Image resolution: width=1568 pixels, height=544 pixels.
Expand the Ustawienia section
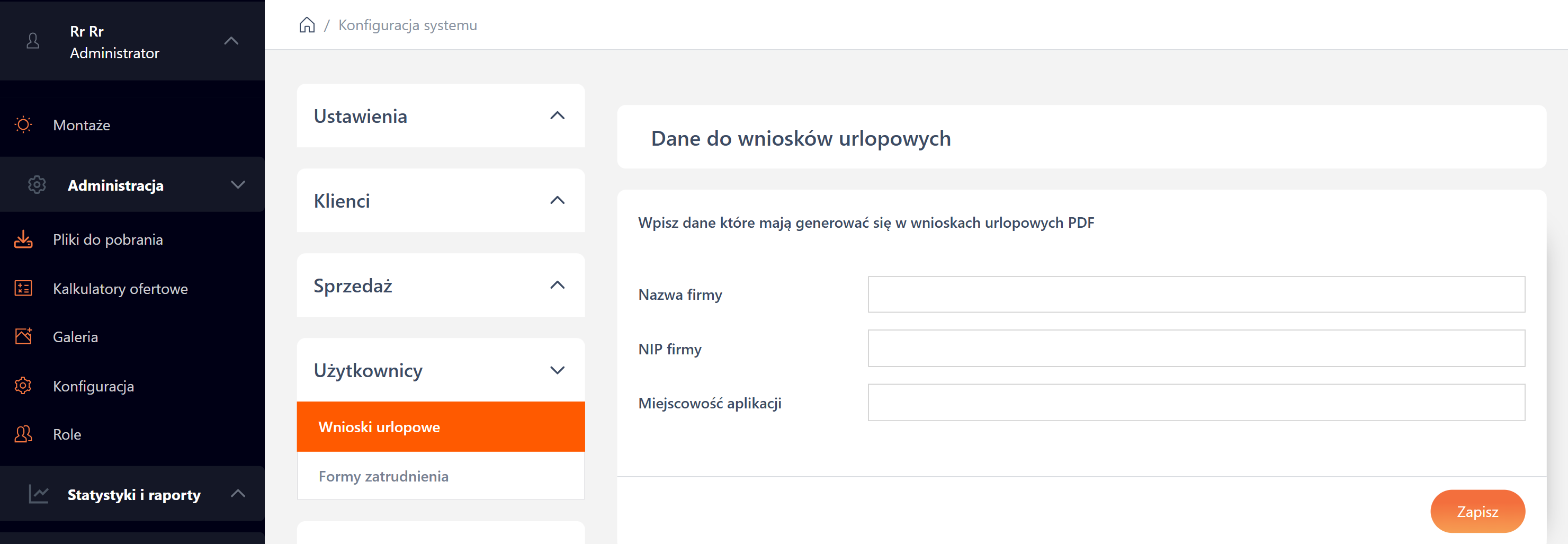tap(557, 116)
